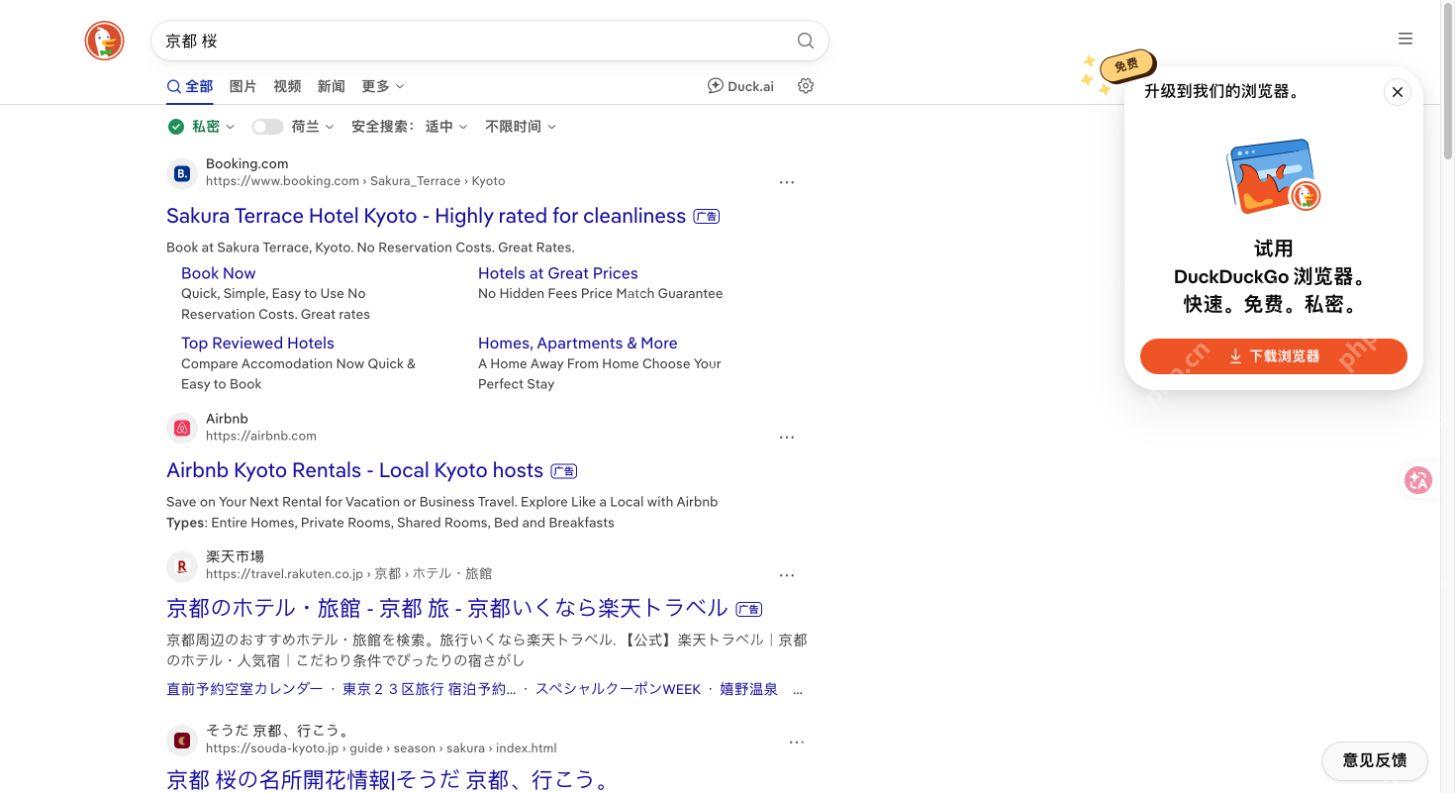The image size is (1455, 793).
Task: Open more options for Booking.com result
Action: [x=787, y=182]
